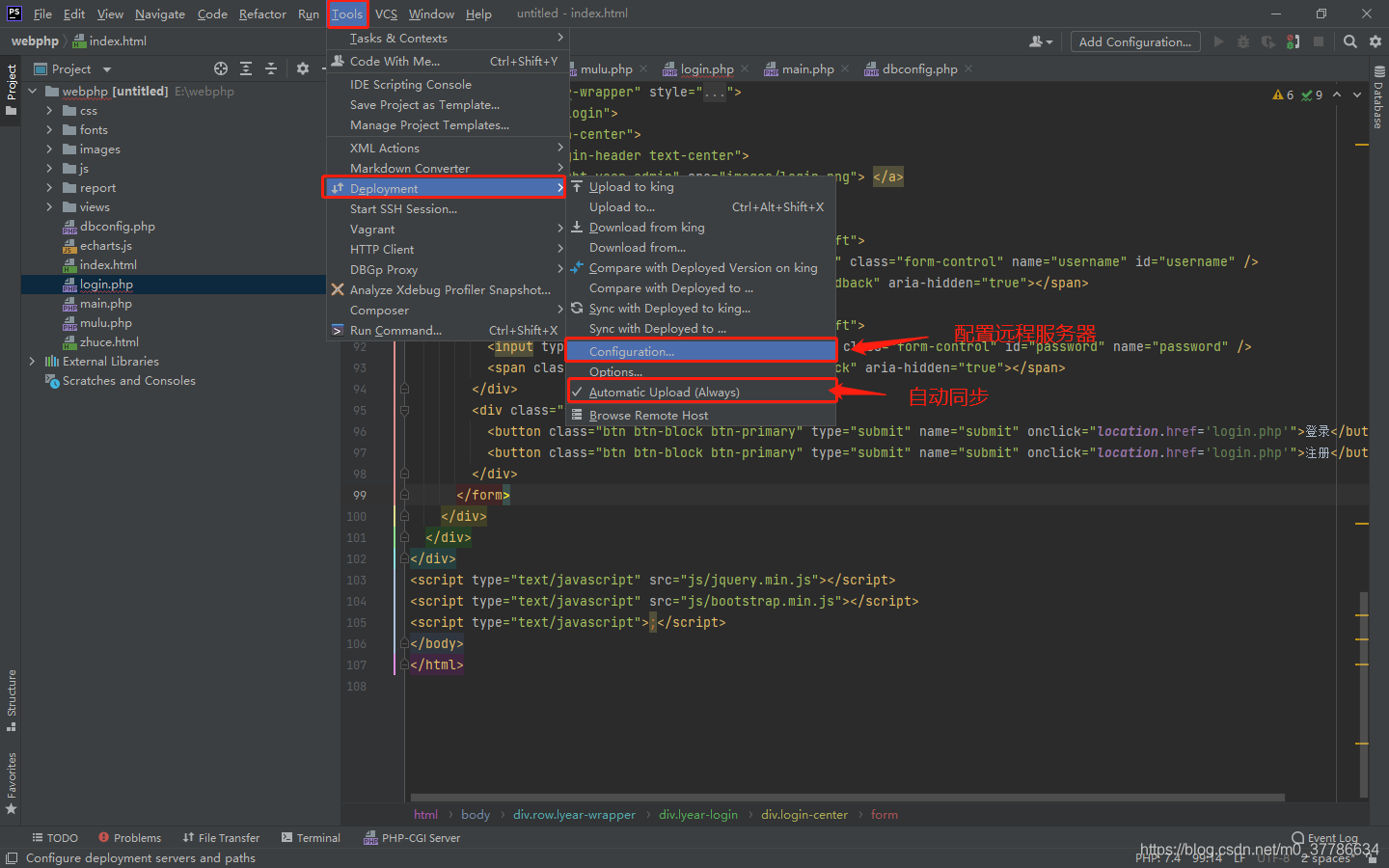
Task: Open the Structure tool window
Action: 12,700
